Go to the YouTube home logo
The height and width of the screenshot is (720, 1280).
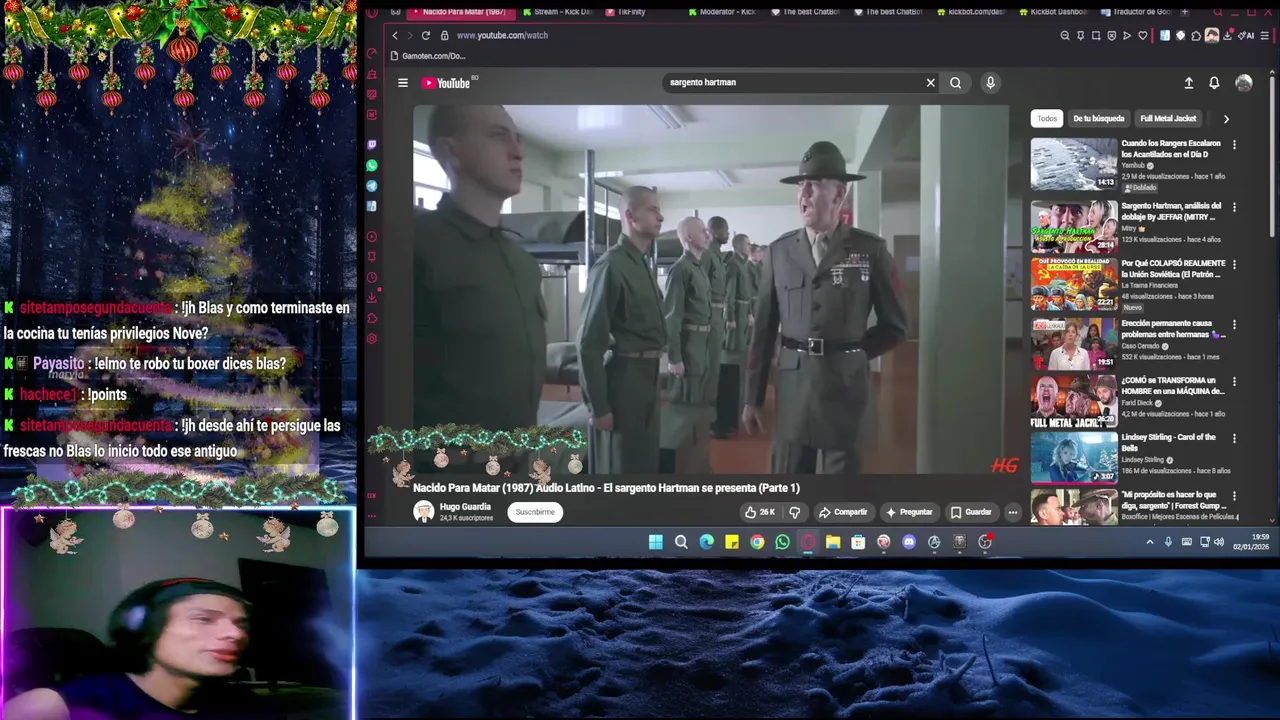[446, 83]
